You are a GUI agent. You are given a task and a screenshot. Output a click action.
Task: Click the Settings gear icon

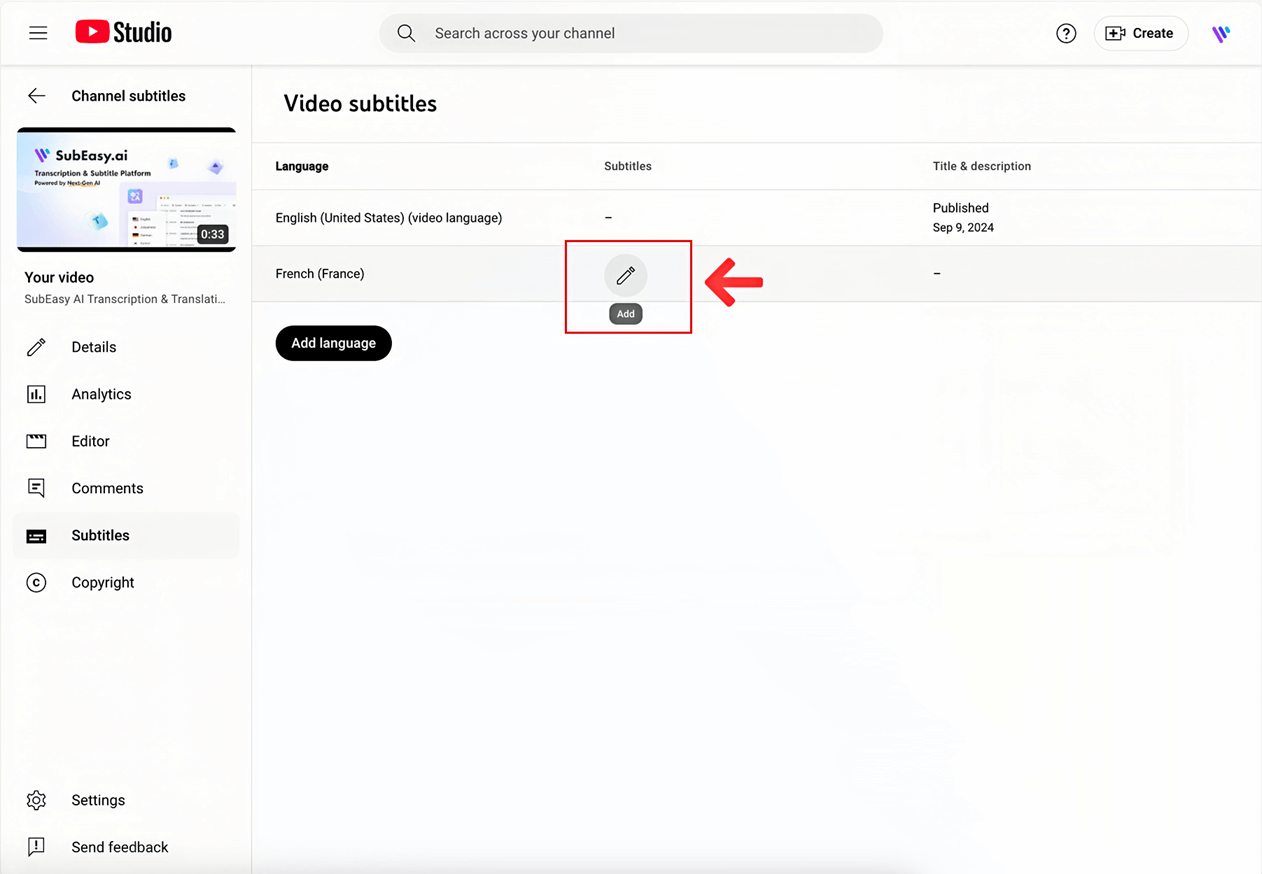pos(36,800)
